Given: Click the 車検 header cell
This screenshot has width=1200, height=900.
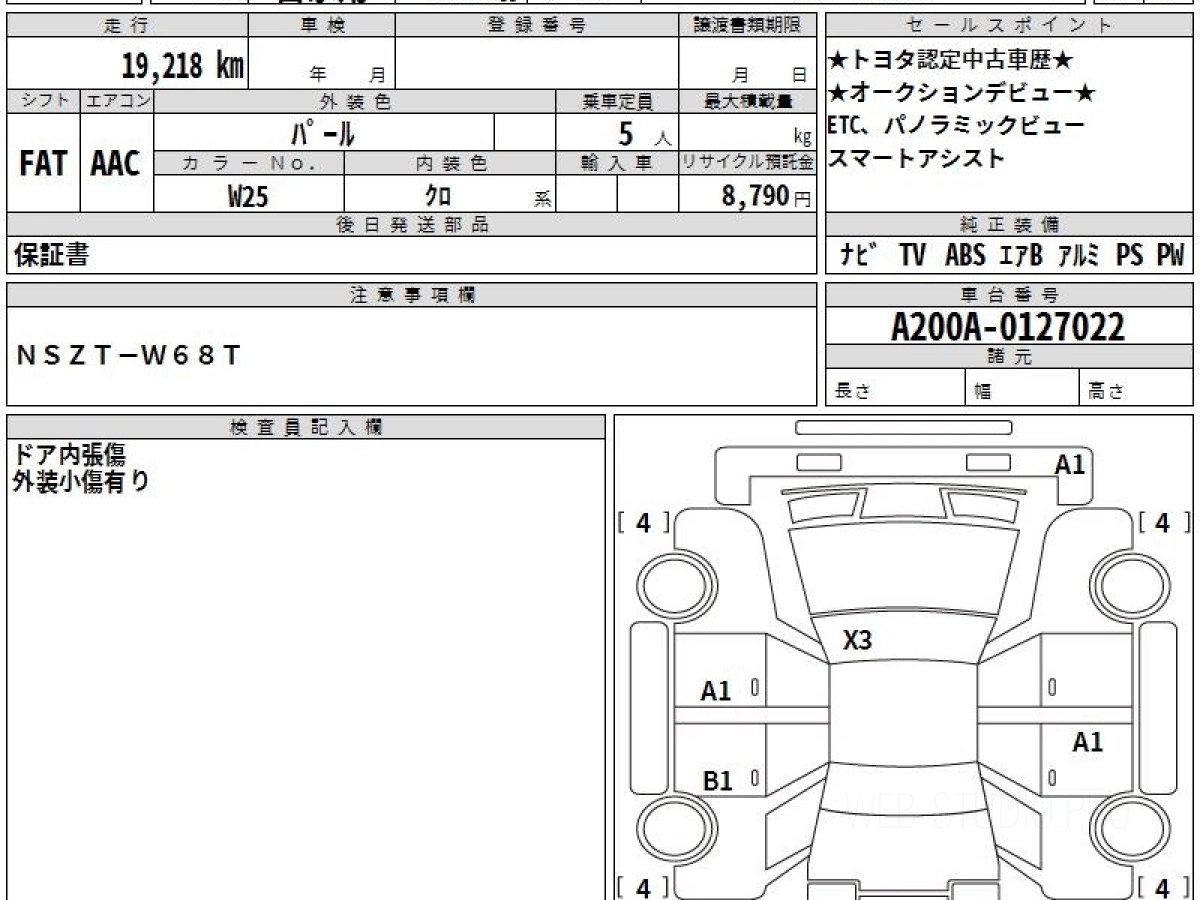Looking at the screenshot, I should 322,25.
